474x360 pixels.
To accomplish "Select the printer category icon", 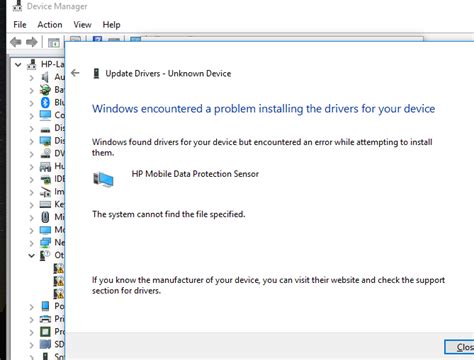I will pyautogui.click(x=45, y=319).
